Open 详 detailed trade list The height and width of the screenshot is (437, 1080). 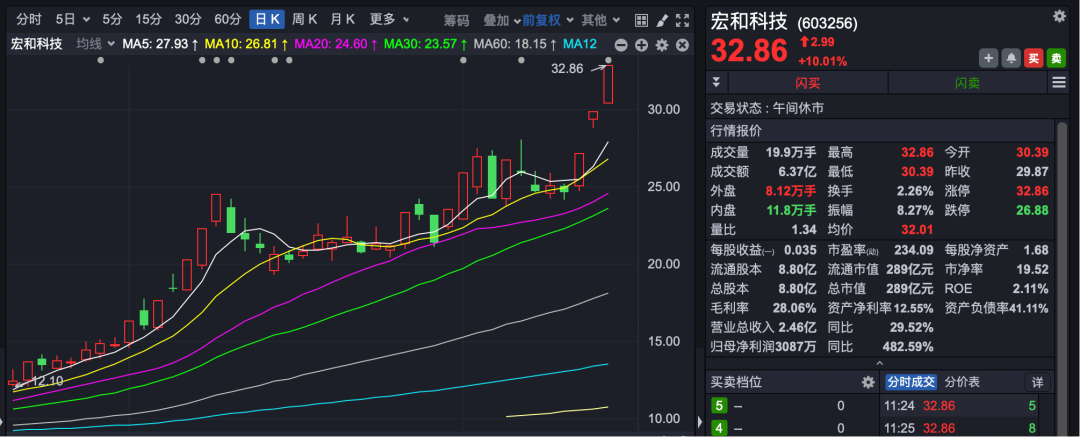pos(1037,382)
